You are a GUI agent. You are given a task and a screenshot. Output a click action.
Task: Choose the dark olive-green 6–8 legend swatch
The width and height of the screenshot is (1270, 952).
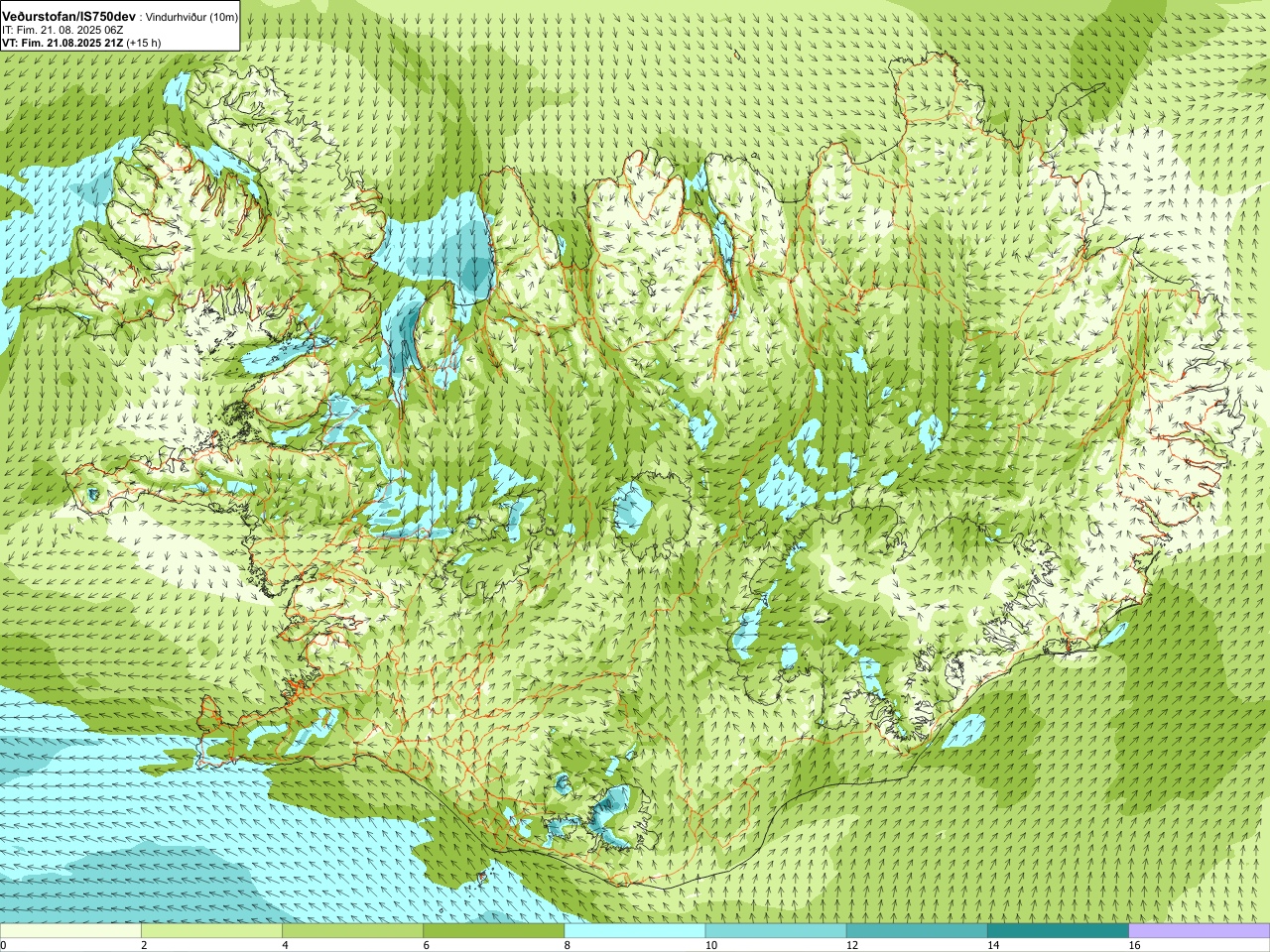(494, 931)
